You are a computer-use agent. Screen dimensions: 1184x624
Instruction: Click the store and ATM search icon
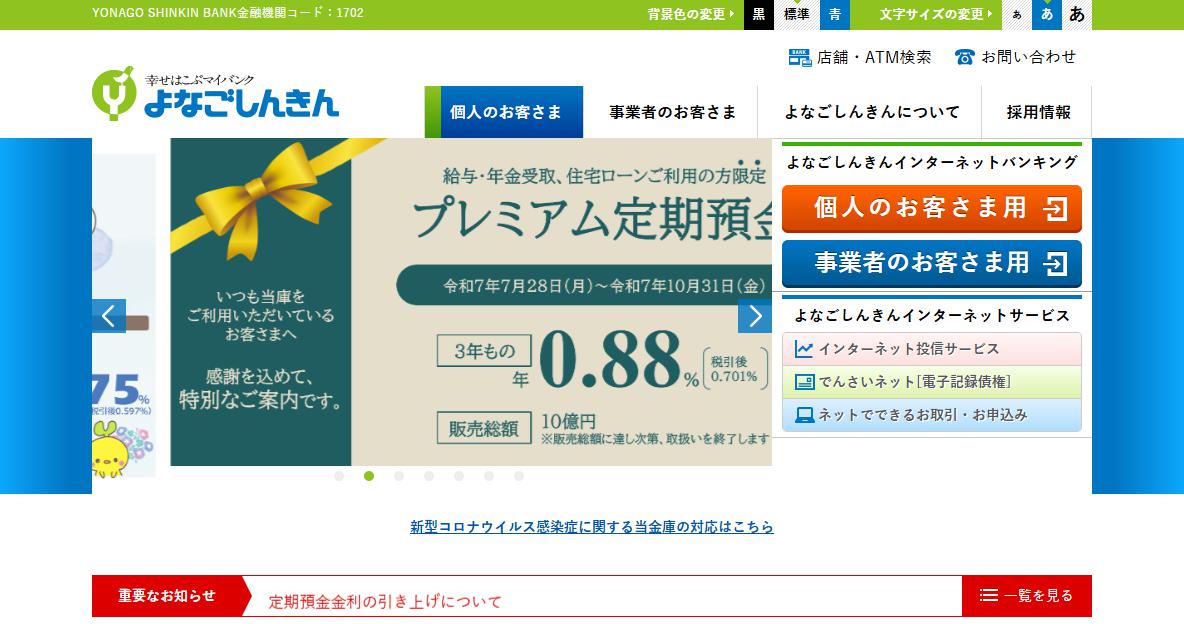(x=800, y=57)
